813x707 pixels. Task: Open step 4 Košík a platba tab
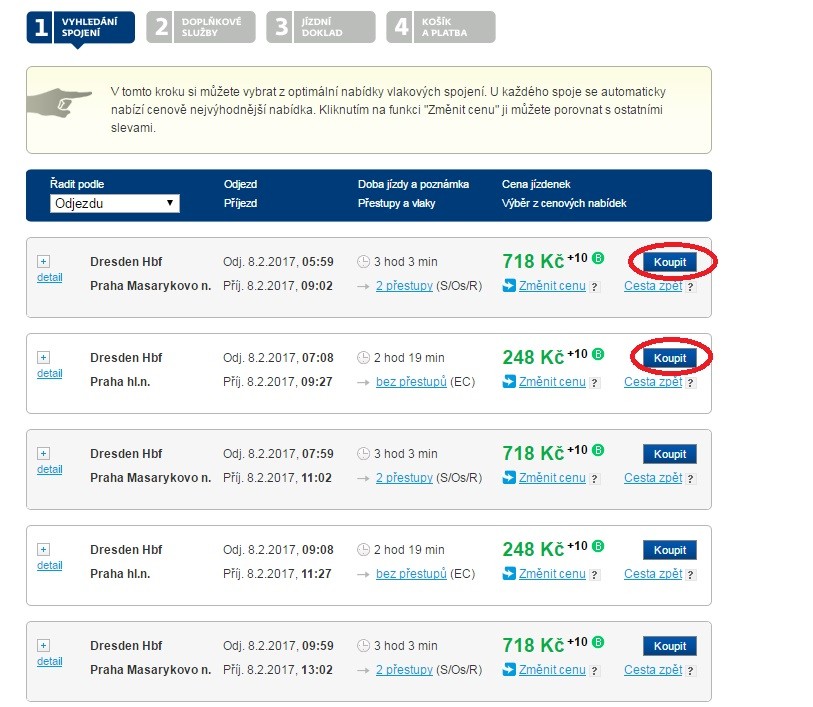click(x=441, y=27)
